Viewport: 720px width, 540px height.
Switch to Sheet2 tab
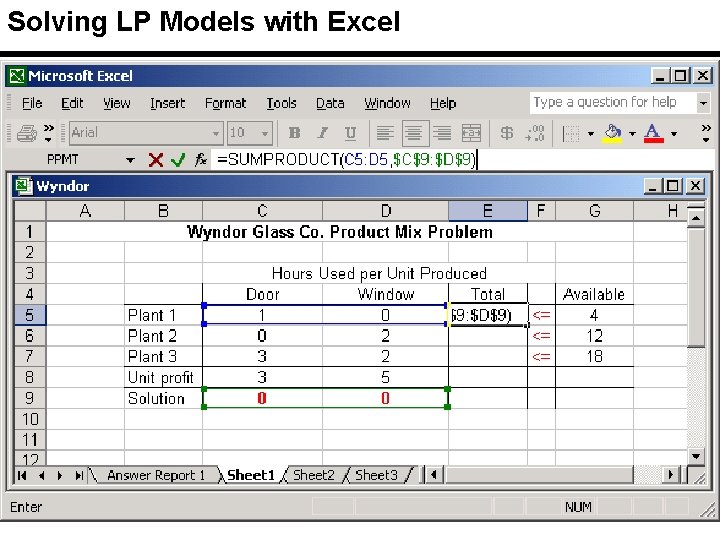click(x=314, y=475)
